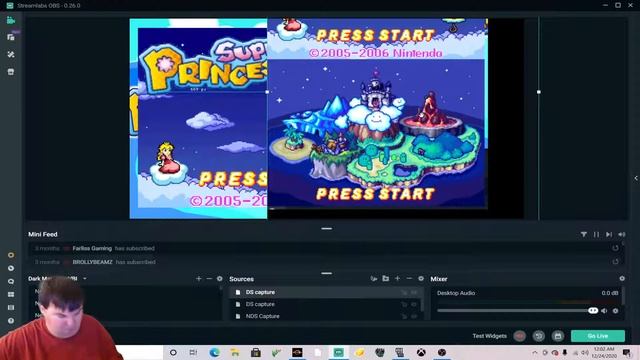The height and width of the screenshot is (360, 640).
Task: Mute Mini Feed event sounds
Action: 622,234
